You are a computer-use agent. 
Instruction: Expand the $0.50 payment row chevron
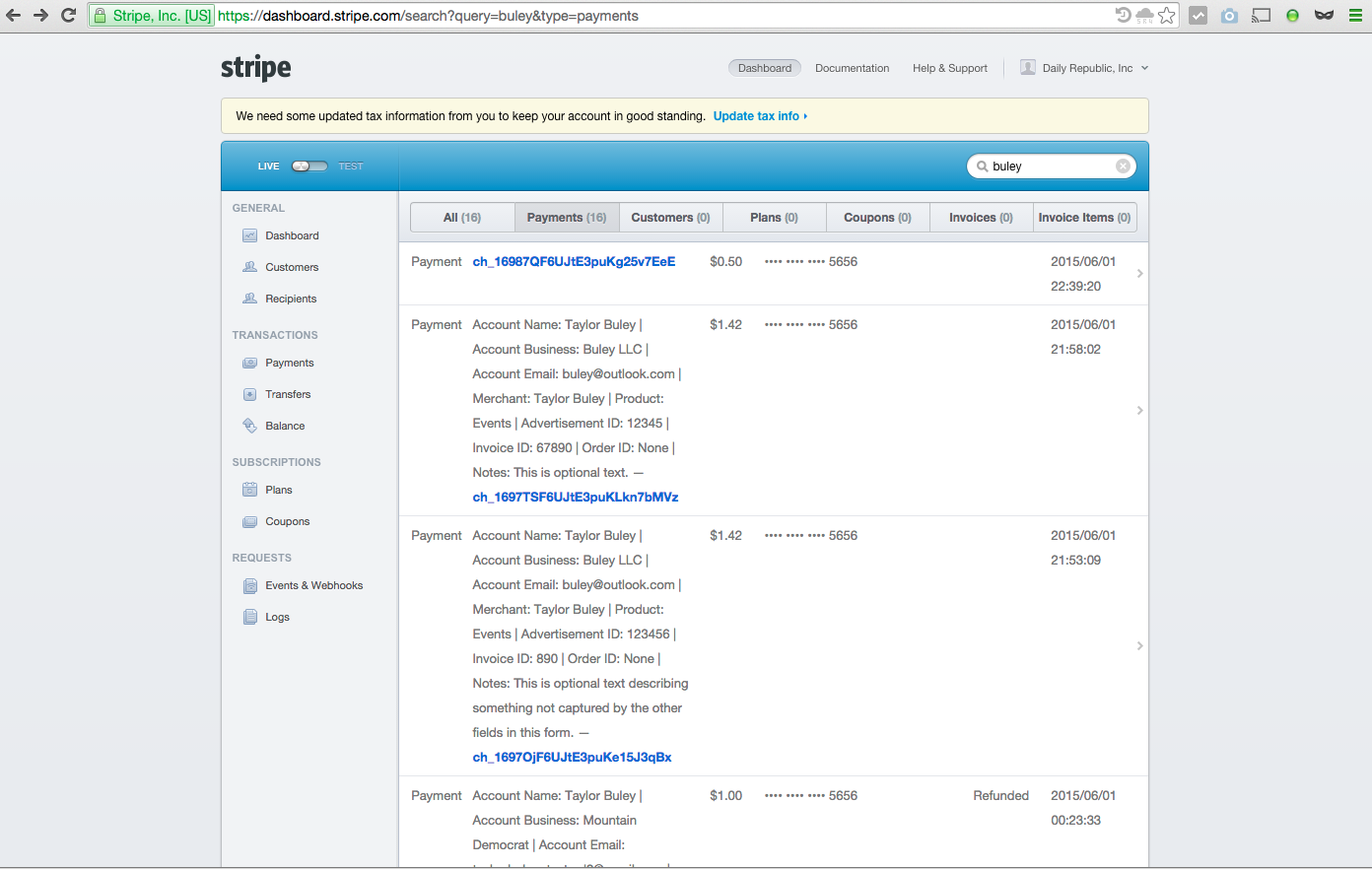coord(1139,274)
